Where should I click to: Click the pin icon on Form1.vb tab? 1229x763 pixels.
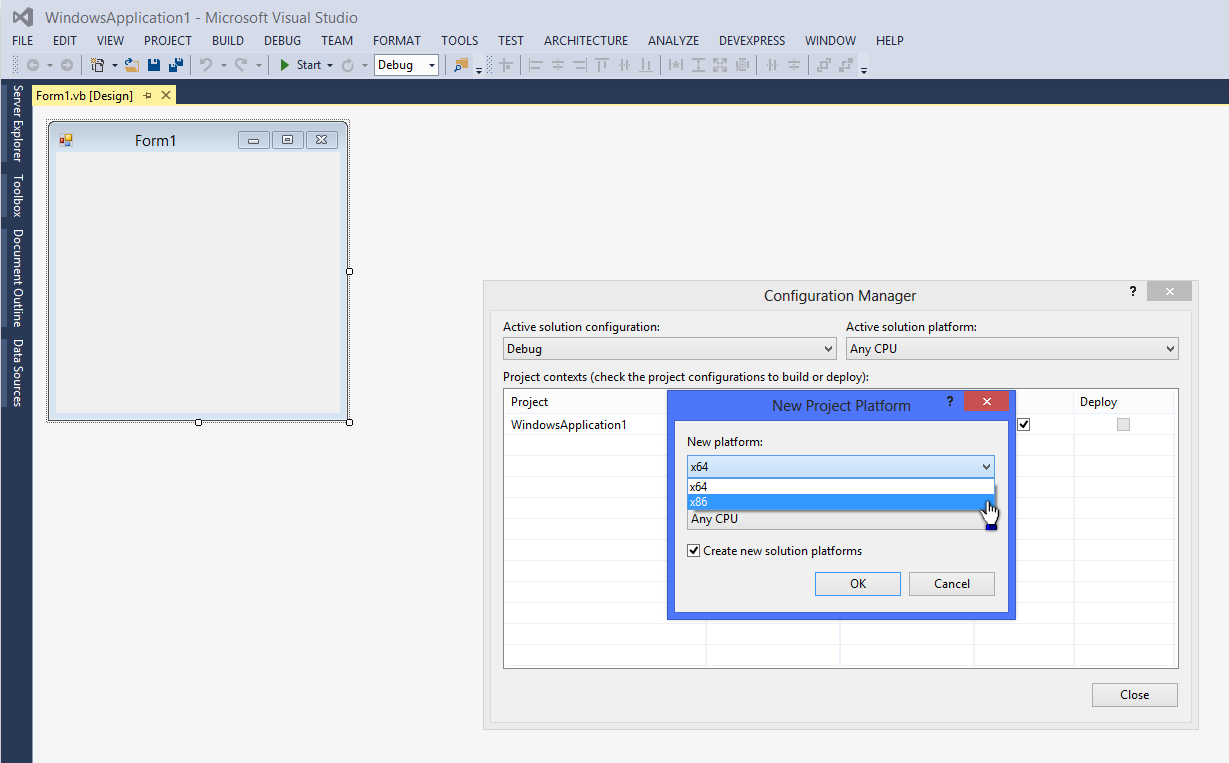click(x=147, y=95)
